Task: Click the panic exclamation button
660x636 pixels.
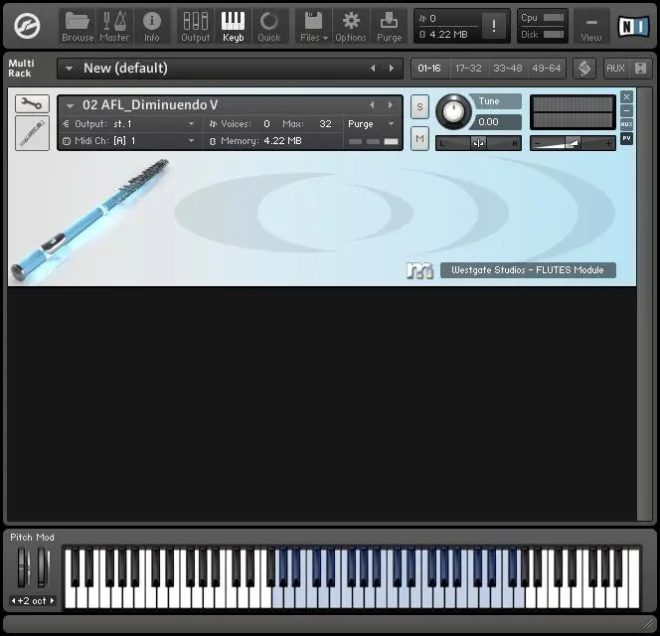Action: pyautogui.click(x=494, y=26)
